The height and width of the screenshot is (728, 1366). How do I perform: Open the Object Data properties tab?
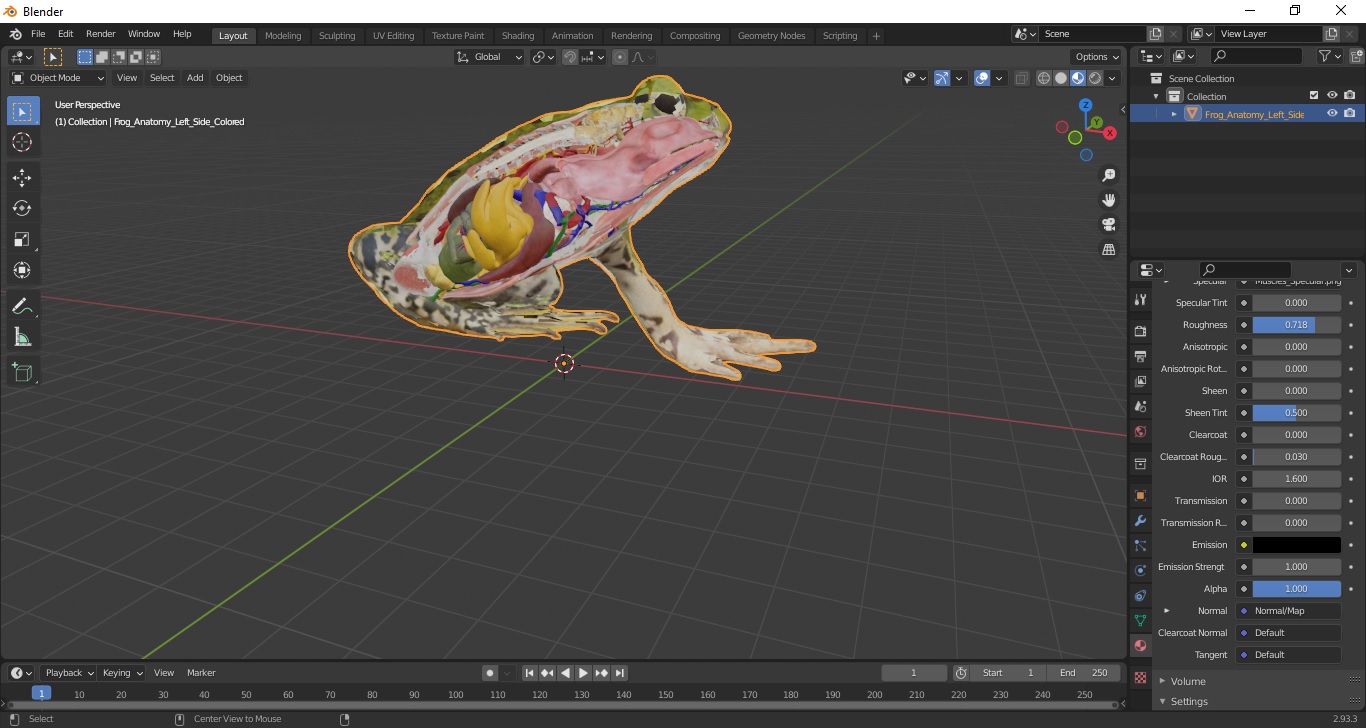1140,620
